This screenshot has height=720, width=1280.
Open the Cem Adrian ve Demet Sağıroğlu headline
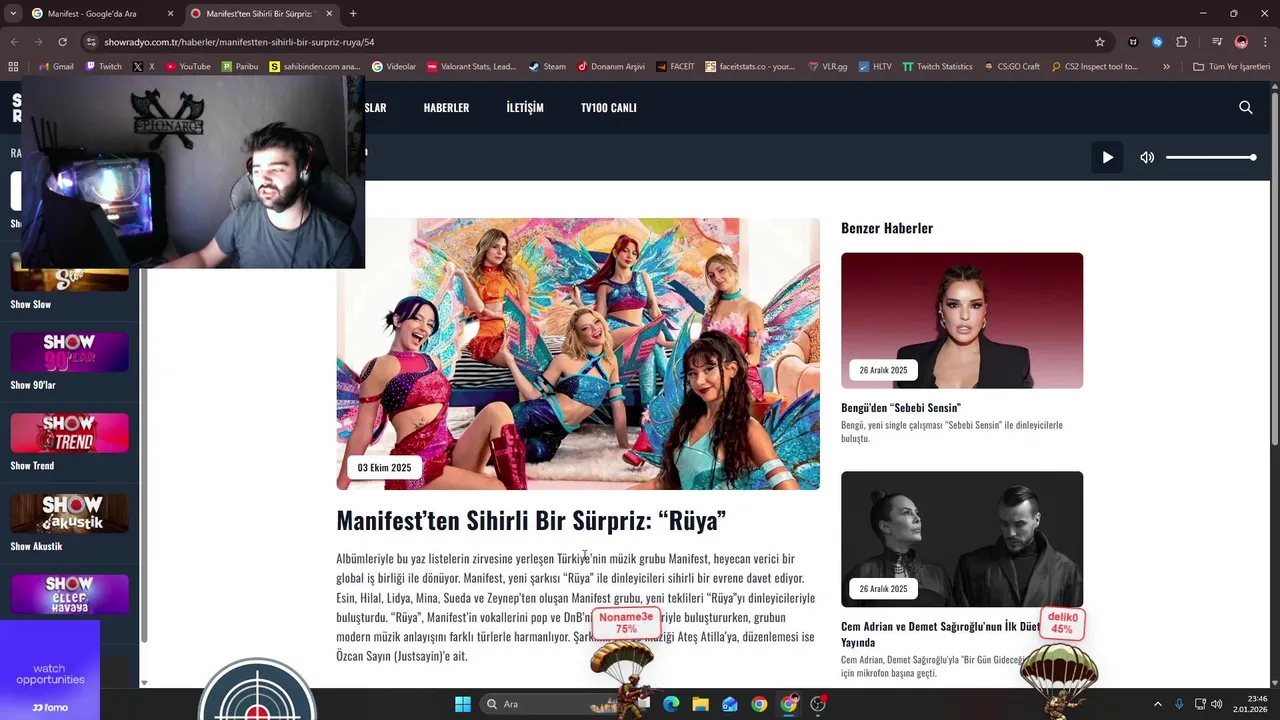940,634
